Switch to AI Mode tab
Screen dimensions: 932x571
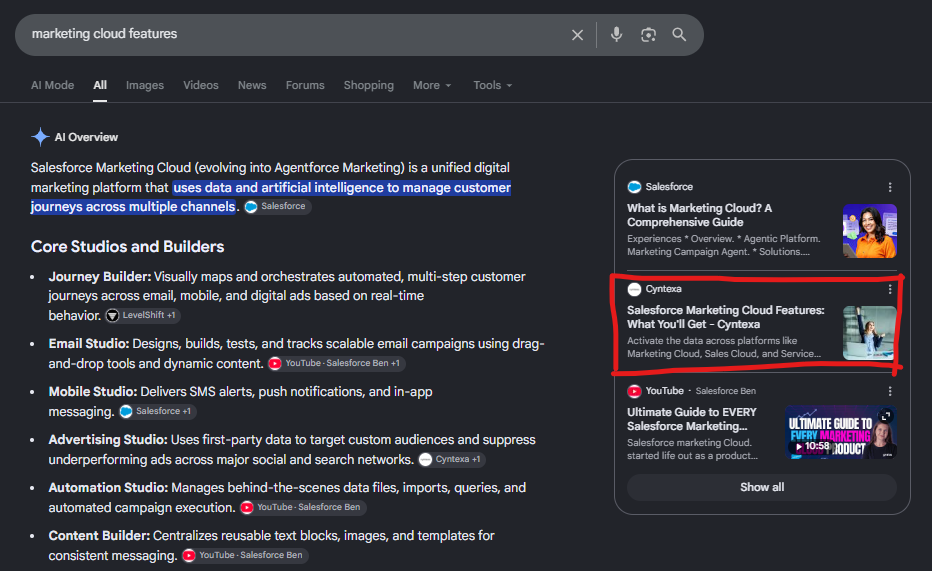coord(52,85)
